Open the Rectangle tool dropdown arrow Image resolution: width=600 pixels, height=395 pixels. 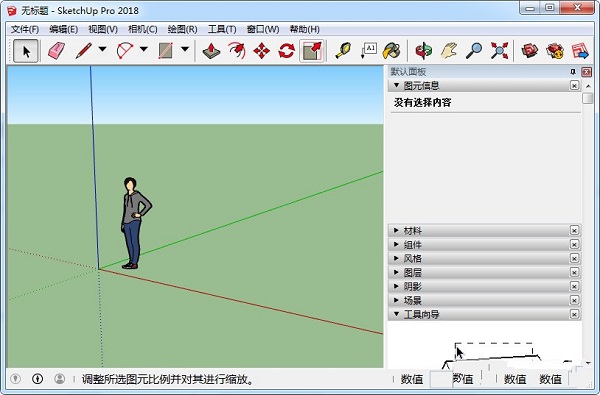click(x=185, y=49)
